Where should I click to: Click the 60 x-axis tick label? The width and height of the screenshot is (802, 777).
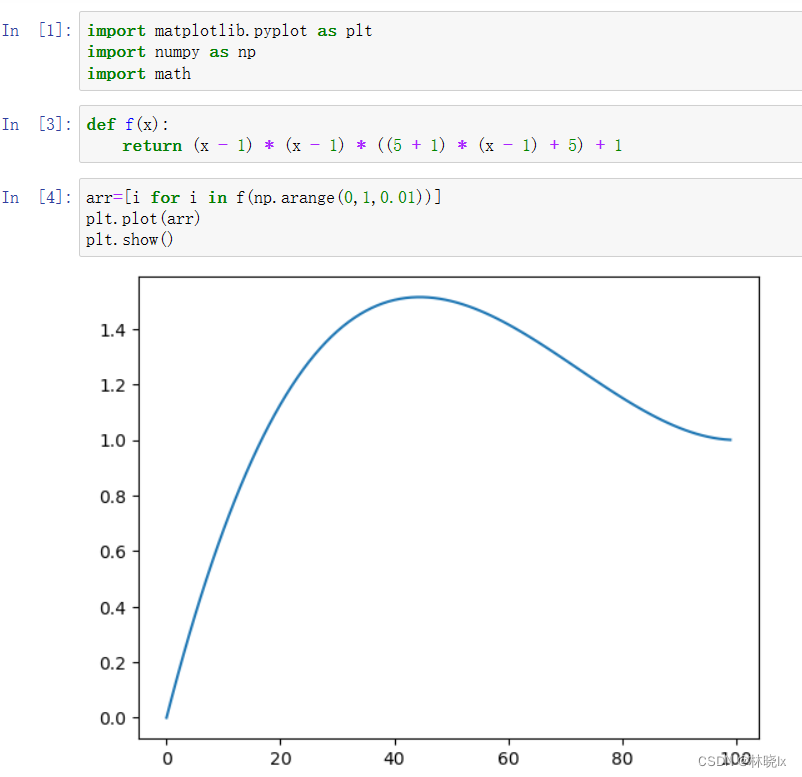pyautogui.click(x=509, y=759)
